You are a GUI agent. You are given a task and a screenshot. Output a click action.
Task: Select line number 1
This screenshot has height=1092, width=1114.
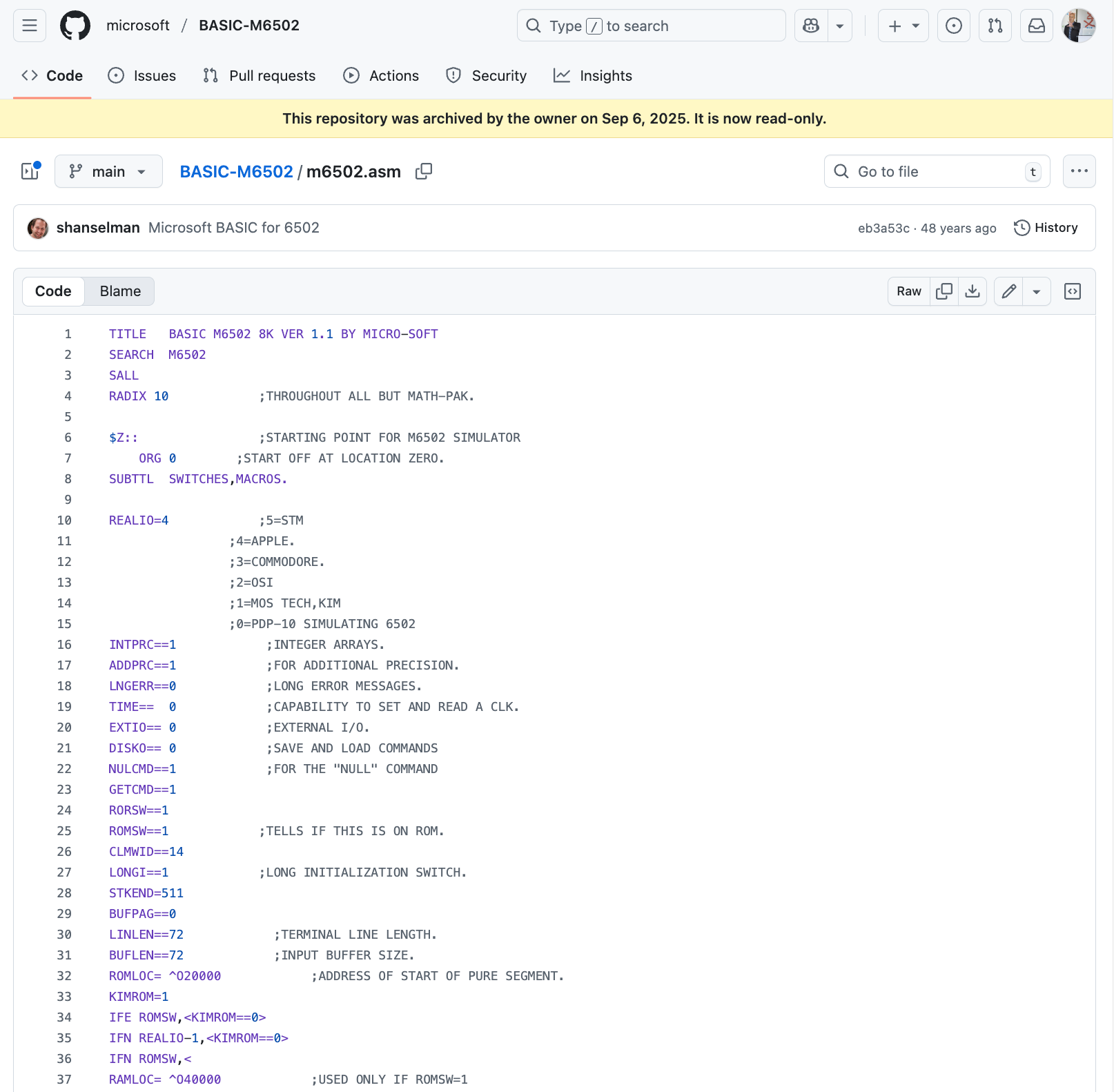click(x=68, y=334)
